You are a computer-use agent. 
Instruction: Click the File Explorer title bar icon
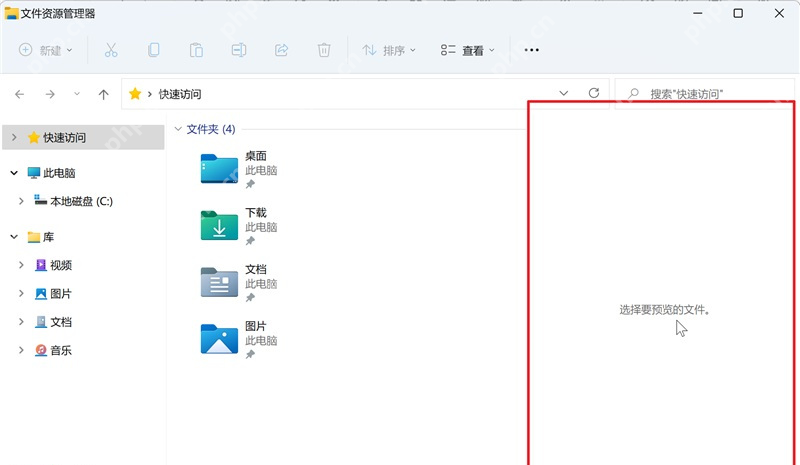tap(11, 13)
